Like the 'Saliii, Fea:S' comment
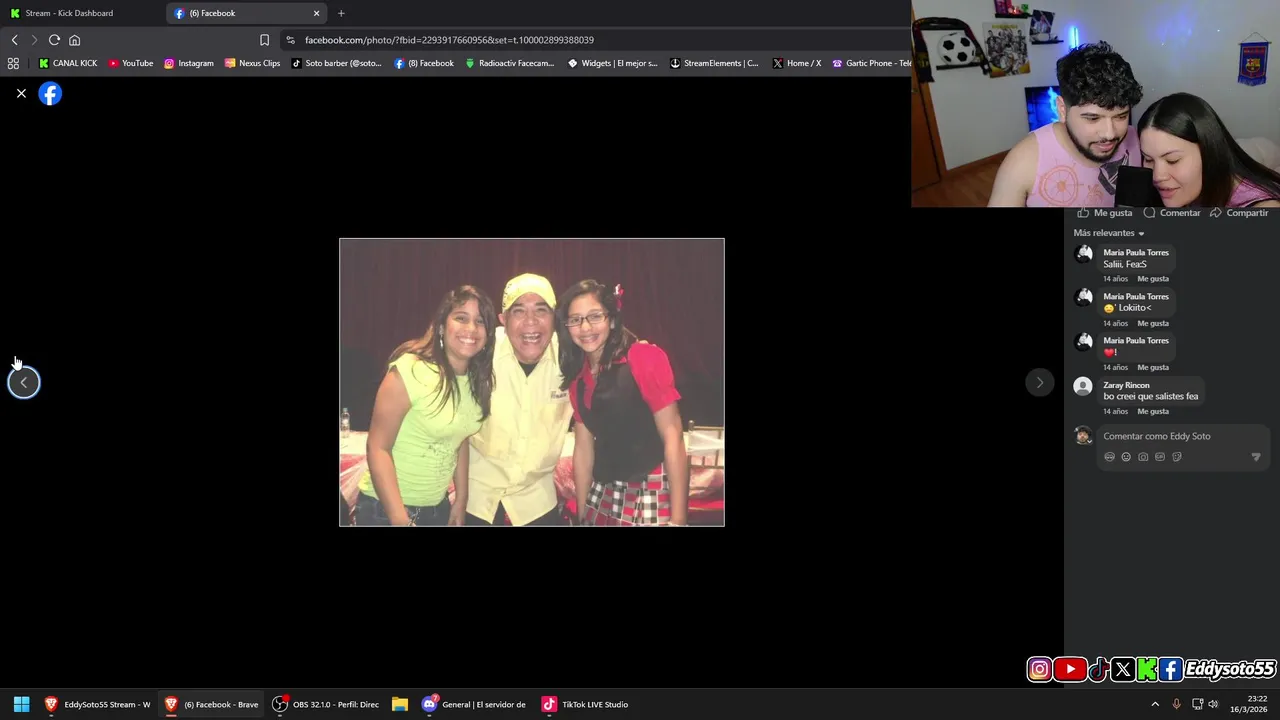Screen dimensions: 1280x720 [x=1153, y=279]
